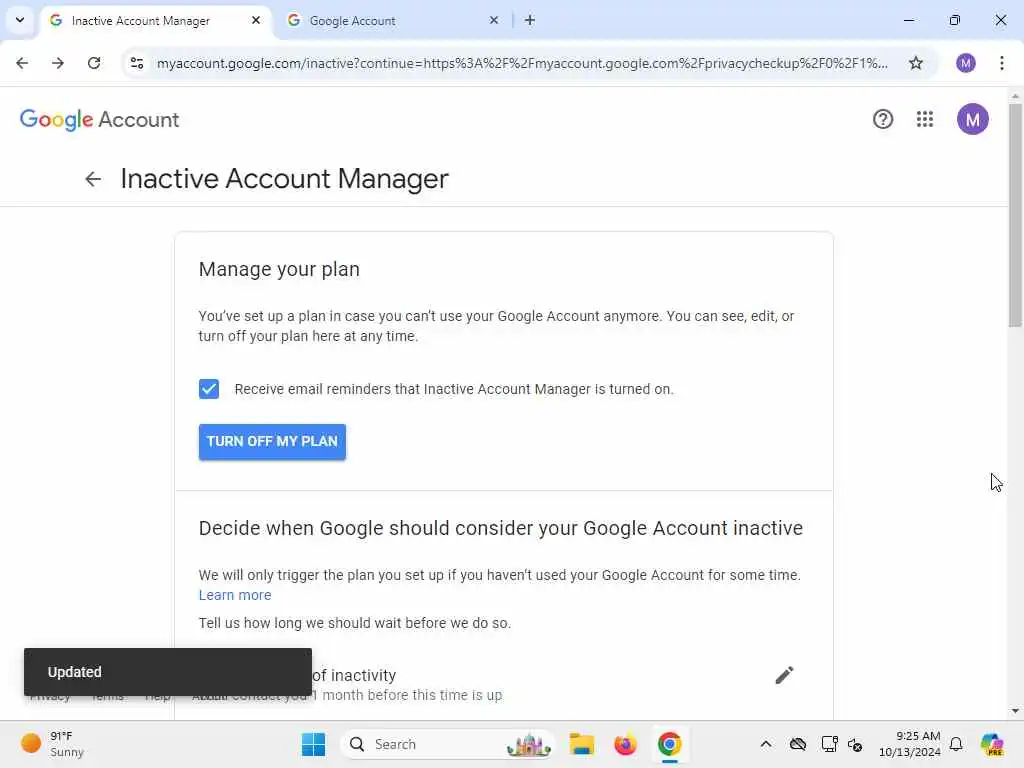Open the Google apps grid
Image resolution: width=1024 pixels, height=768 pixels.
(x=925, y=119)
